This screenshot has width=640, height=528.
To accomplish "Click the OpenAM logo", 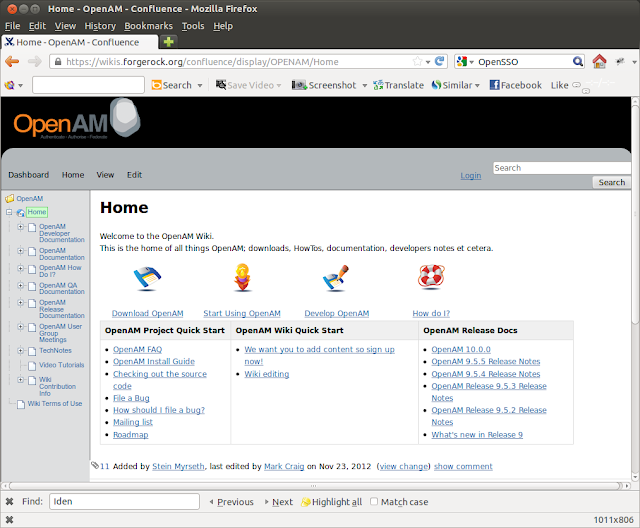I will click(77, 120).
